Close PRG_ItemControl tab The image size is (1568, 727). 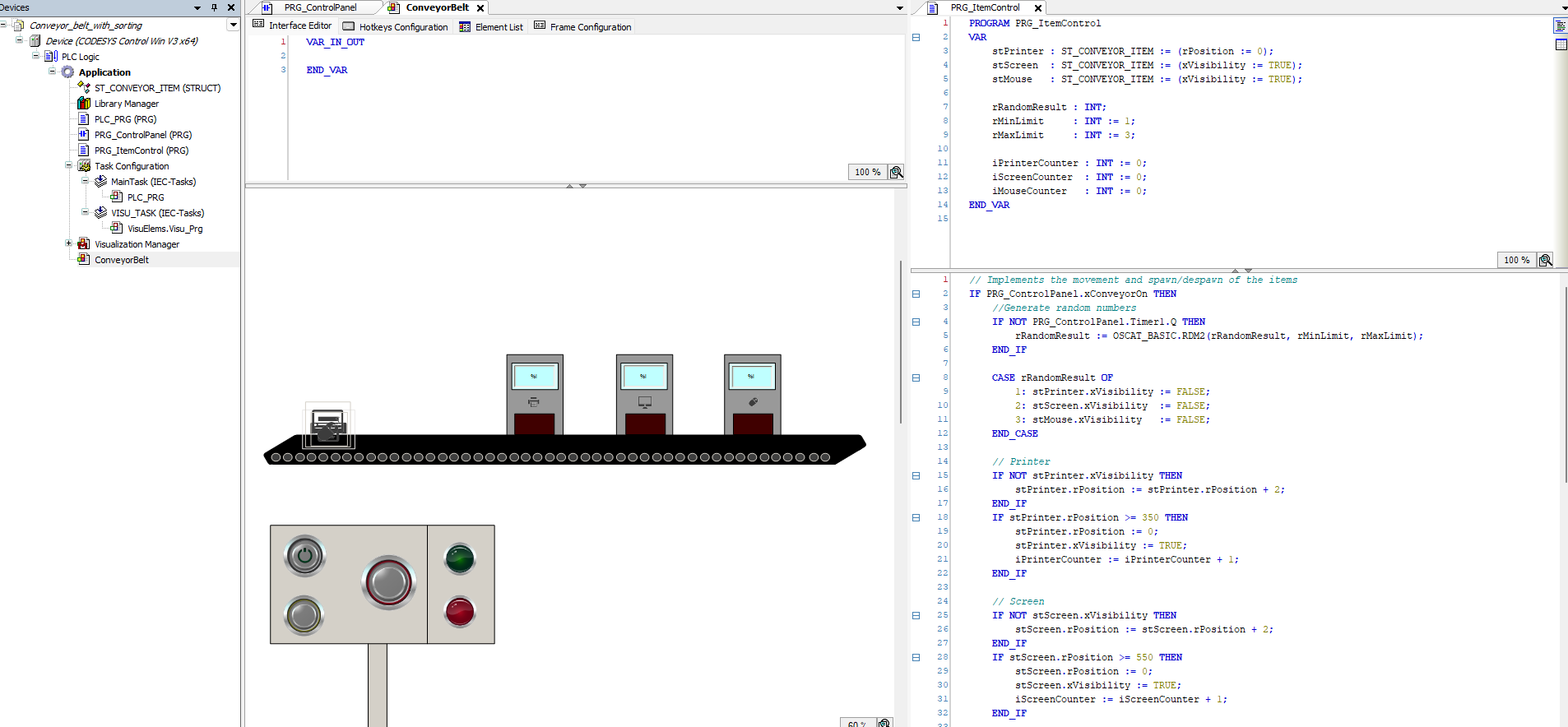point(1038,8)
